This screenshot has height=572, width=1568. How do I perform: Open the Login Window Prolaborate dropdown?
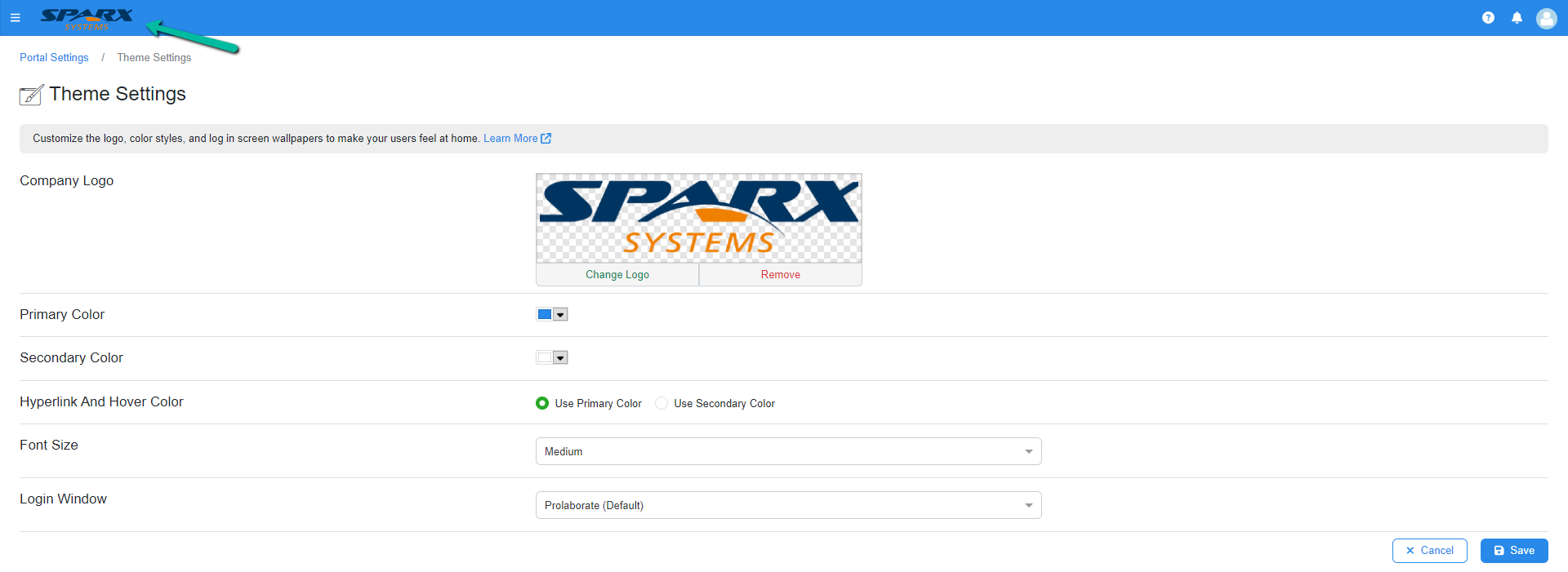tap(789, 505)
